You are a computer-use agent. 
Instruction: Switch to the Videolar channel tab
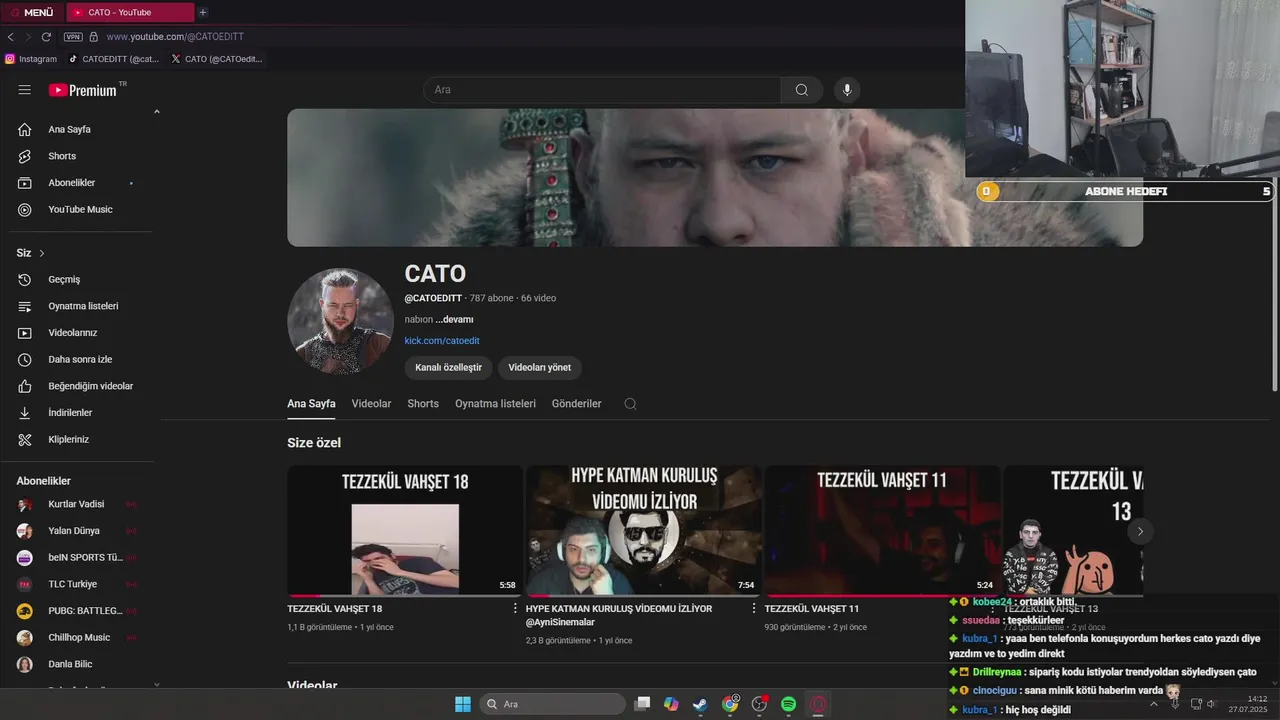coord(371,404)
